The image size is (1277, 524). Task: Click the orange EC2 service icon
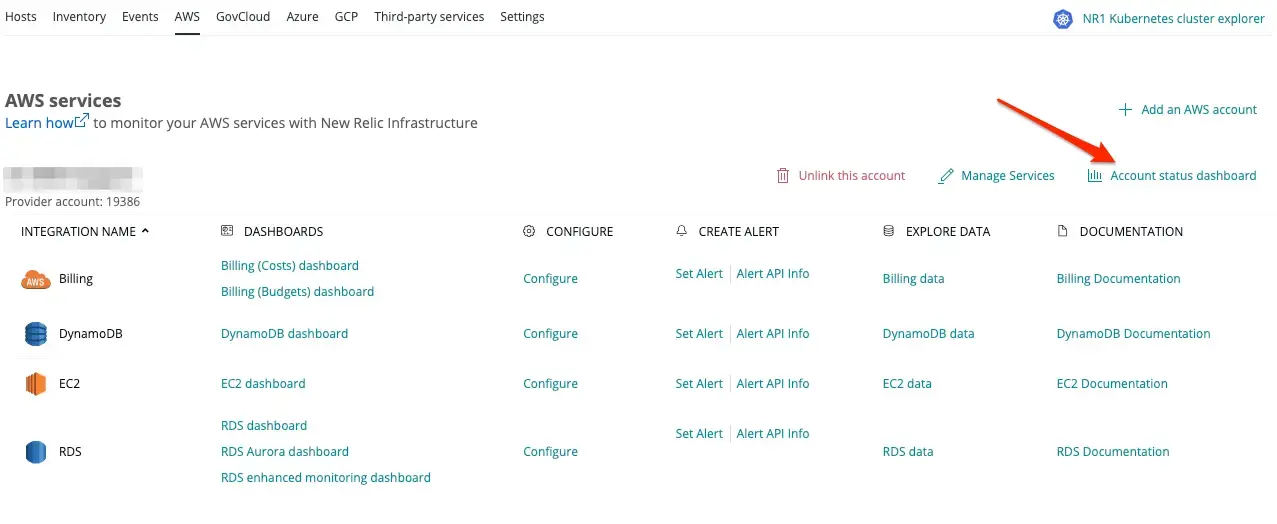pyautogui.click(x=36, y=384)
